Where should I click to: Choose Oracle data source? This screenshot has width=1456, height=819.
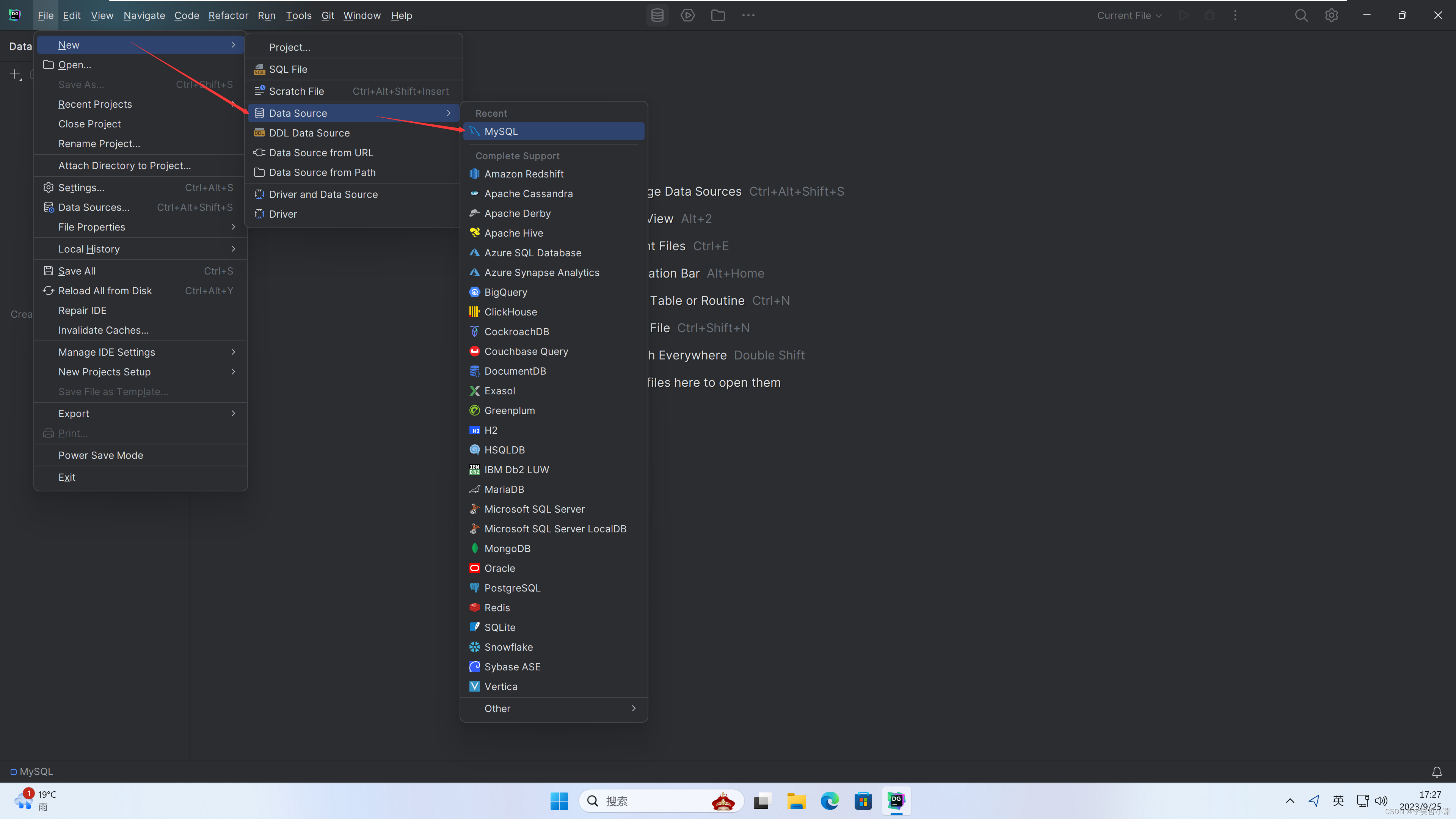[553, 568]
